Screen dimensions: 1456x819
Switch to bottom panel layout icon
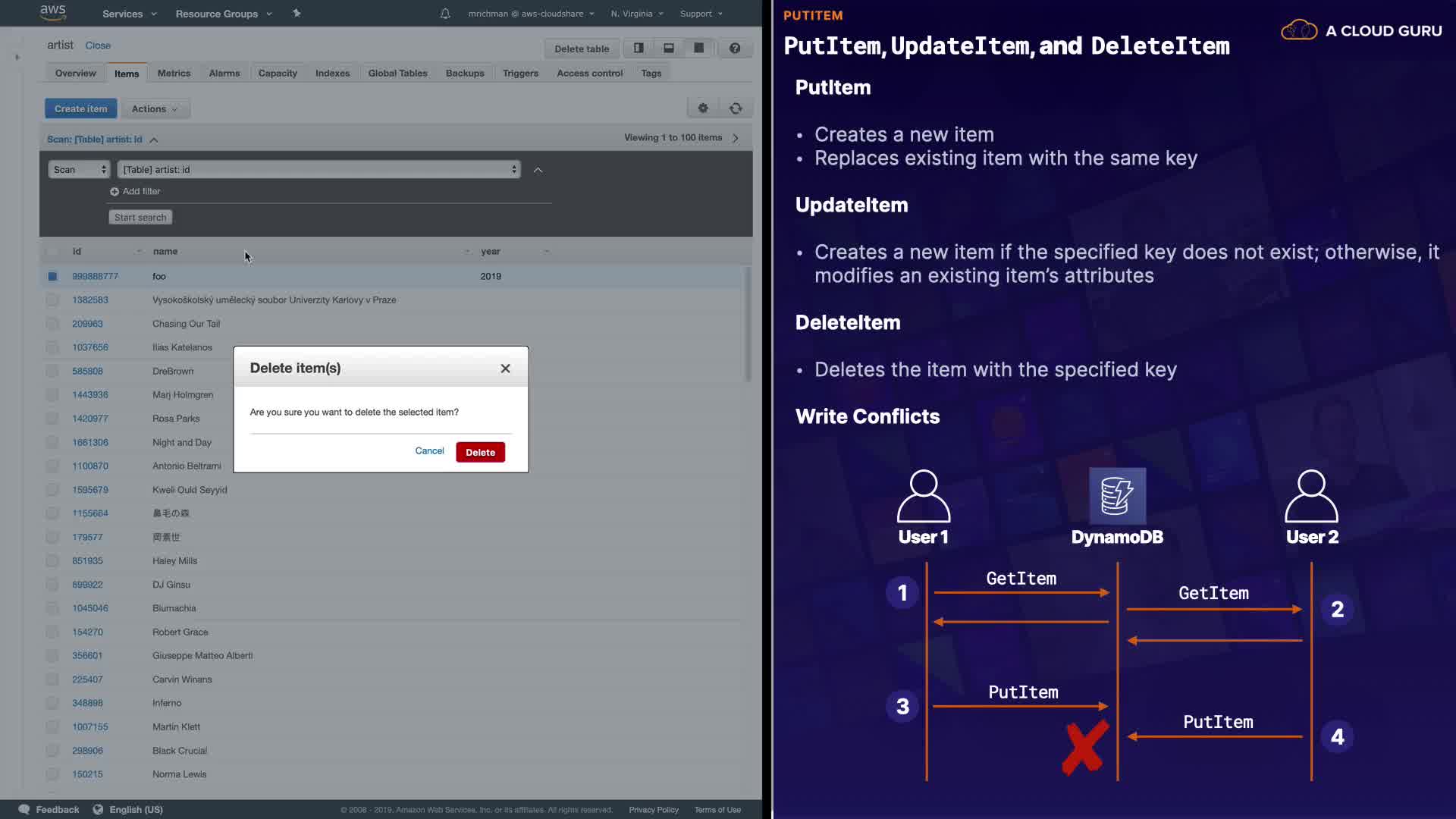[x=669, y=49]
